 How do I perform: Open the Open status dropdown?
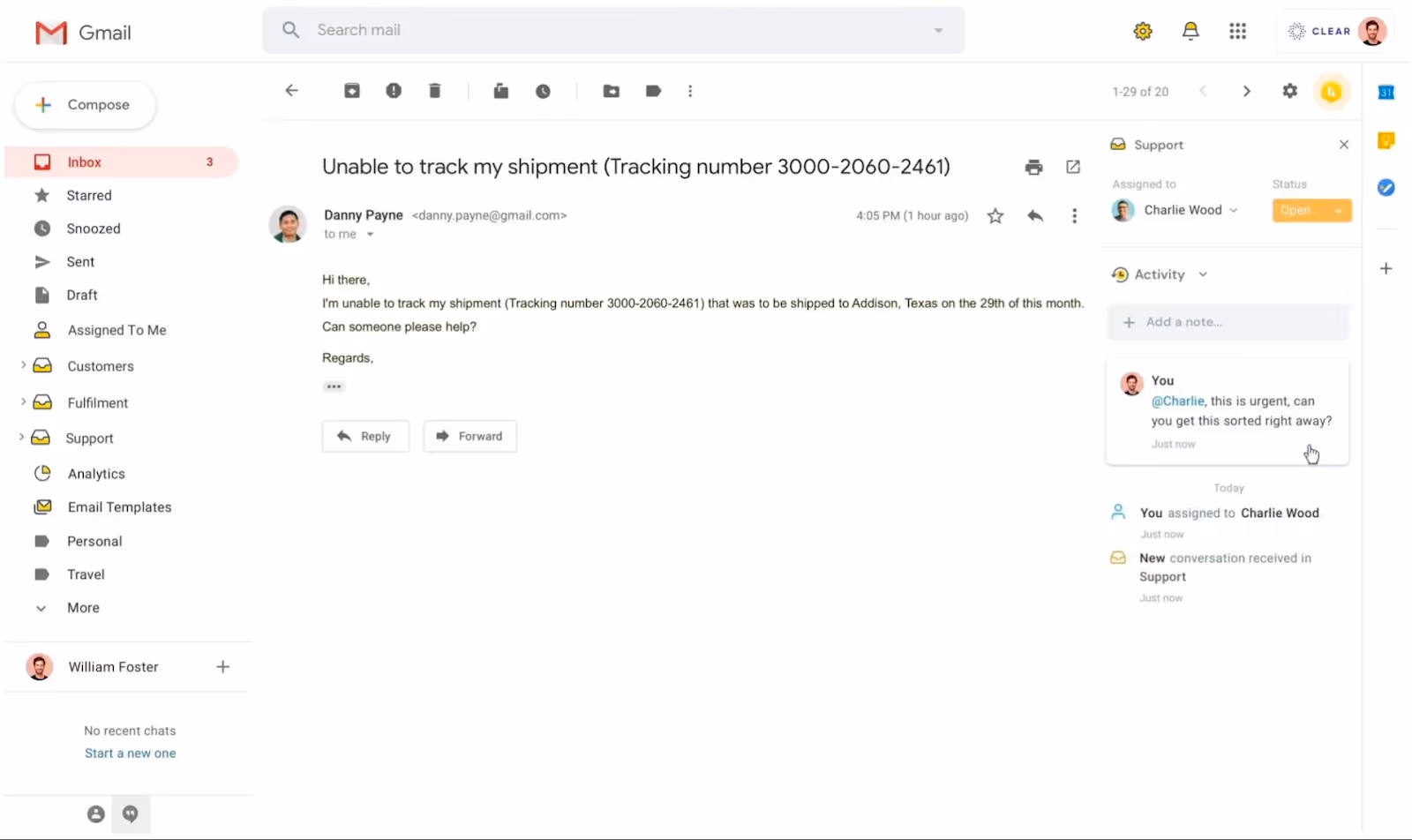click(1311, 210)
